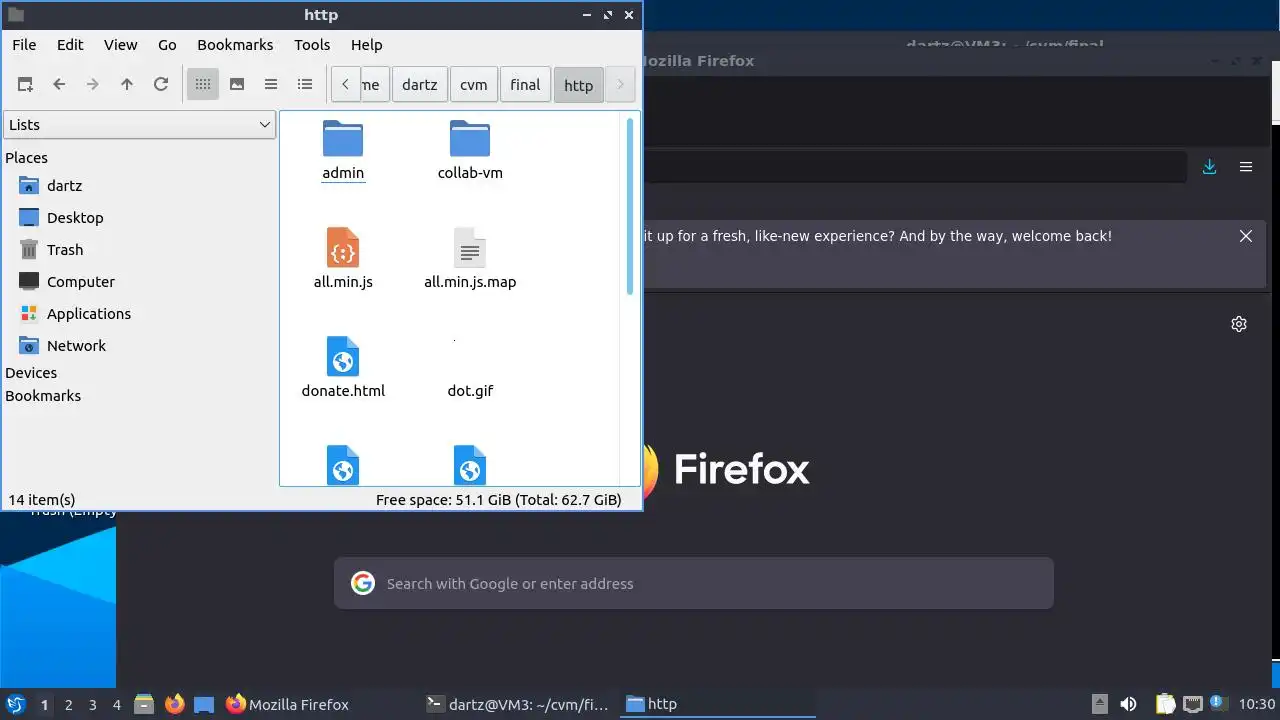Select the all.min.js.map file icon

point(470,248)
